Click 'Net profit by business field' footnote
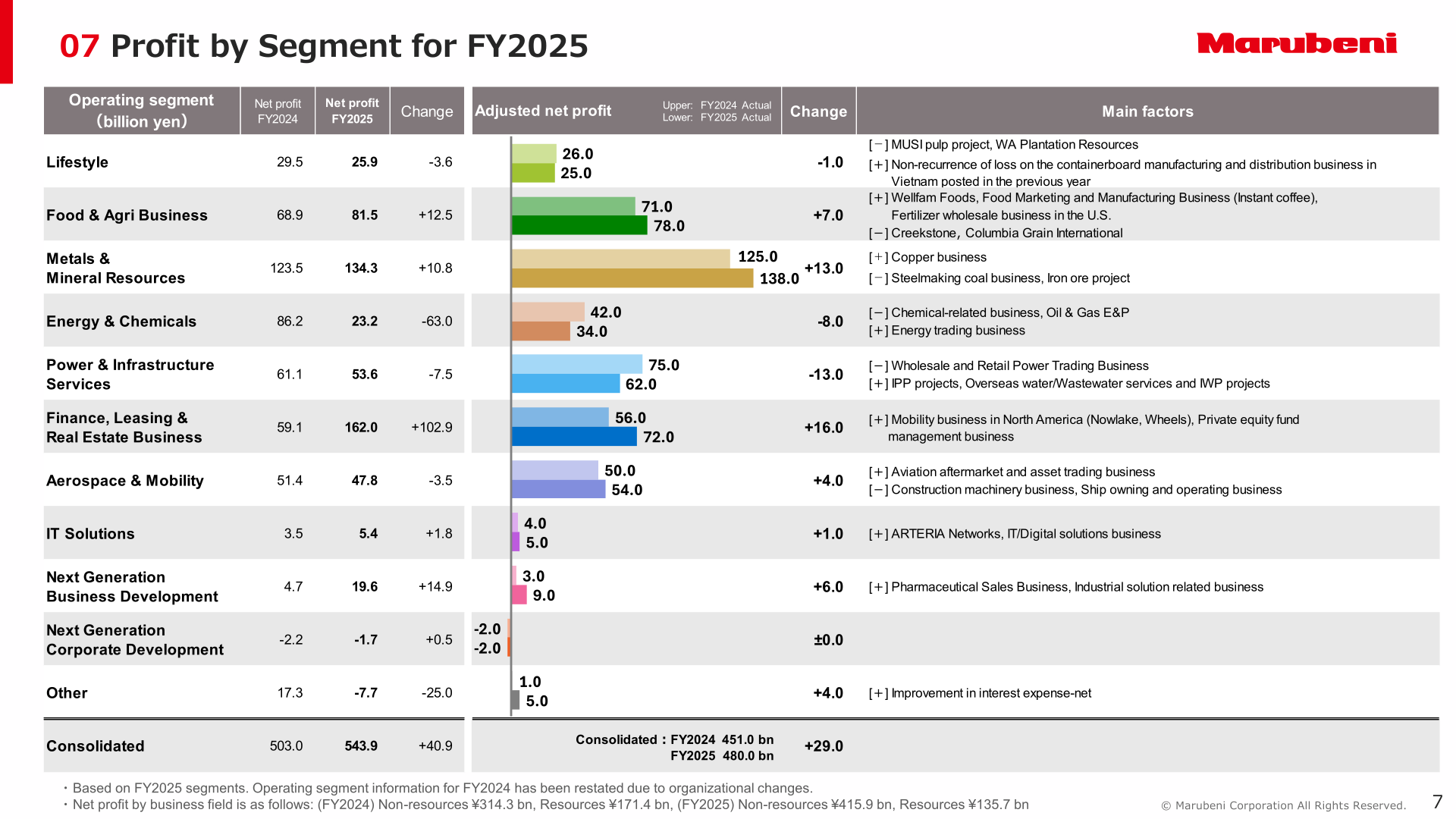This screenshot has height=819, width=1456. point(546,805)
